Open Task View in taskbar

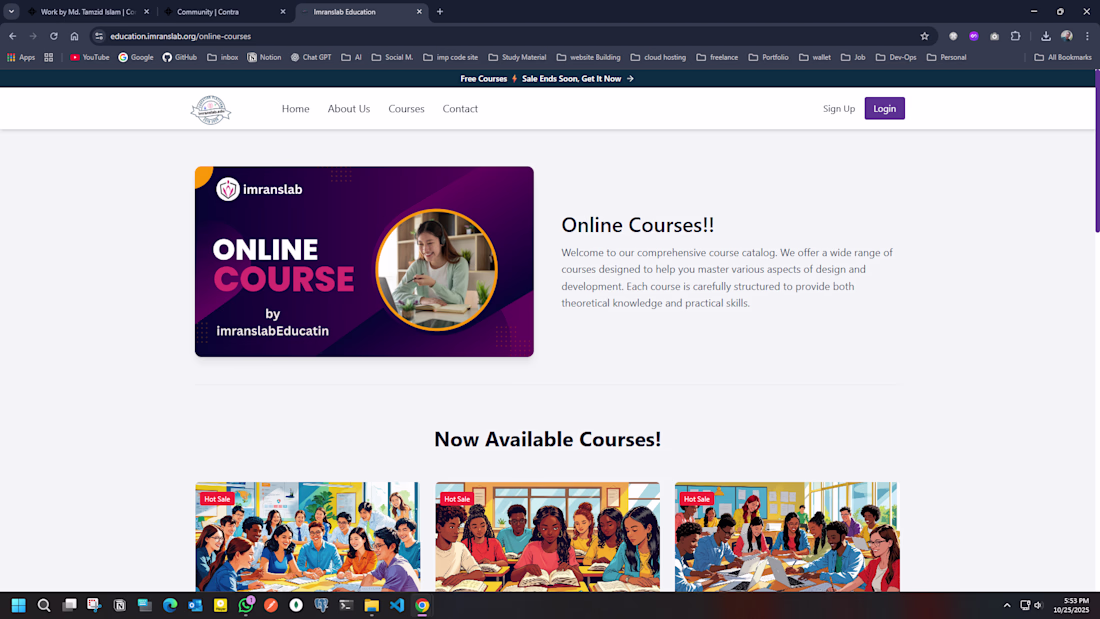tap(69, 605)
